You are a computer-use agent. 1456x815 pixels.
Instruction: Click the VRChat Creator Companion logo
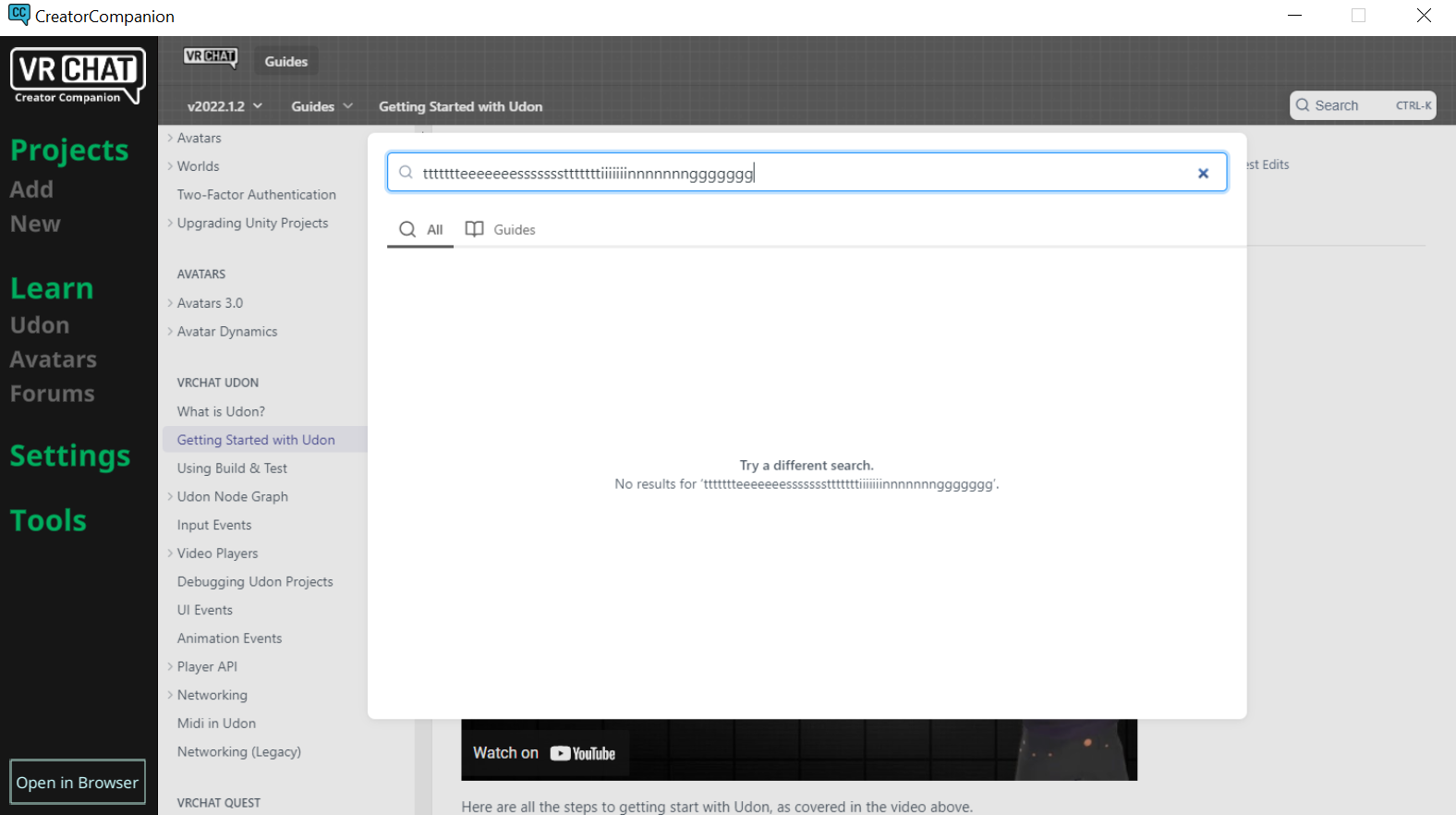tap(78, 76)
